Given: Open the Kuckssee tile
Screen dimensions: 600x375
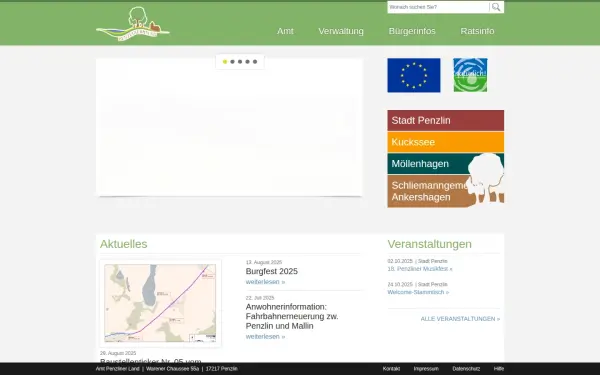Looking at the screenshot, I should point(445,142).
